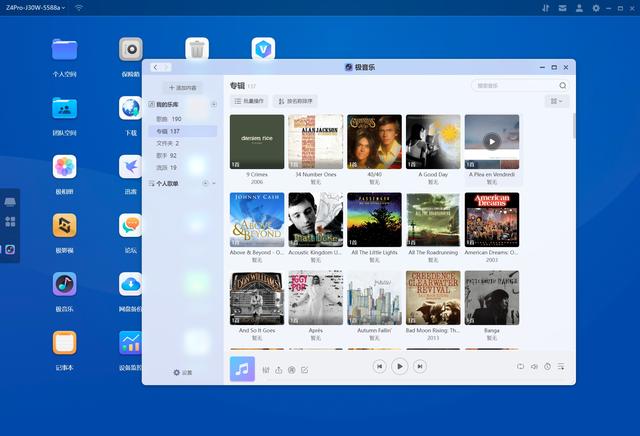The width and height of the screenshot is (640, 436).
Task: Select the 专辑 137 sidebar item
Action: coord(182,131)
